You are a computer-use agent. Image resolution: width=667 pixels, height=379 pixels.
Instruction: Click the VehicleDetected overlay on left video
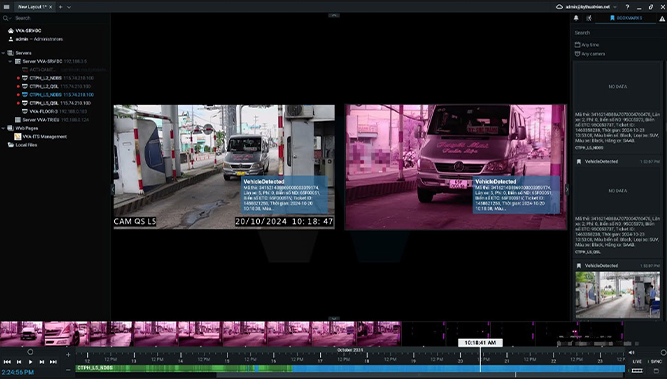285,195
